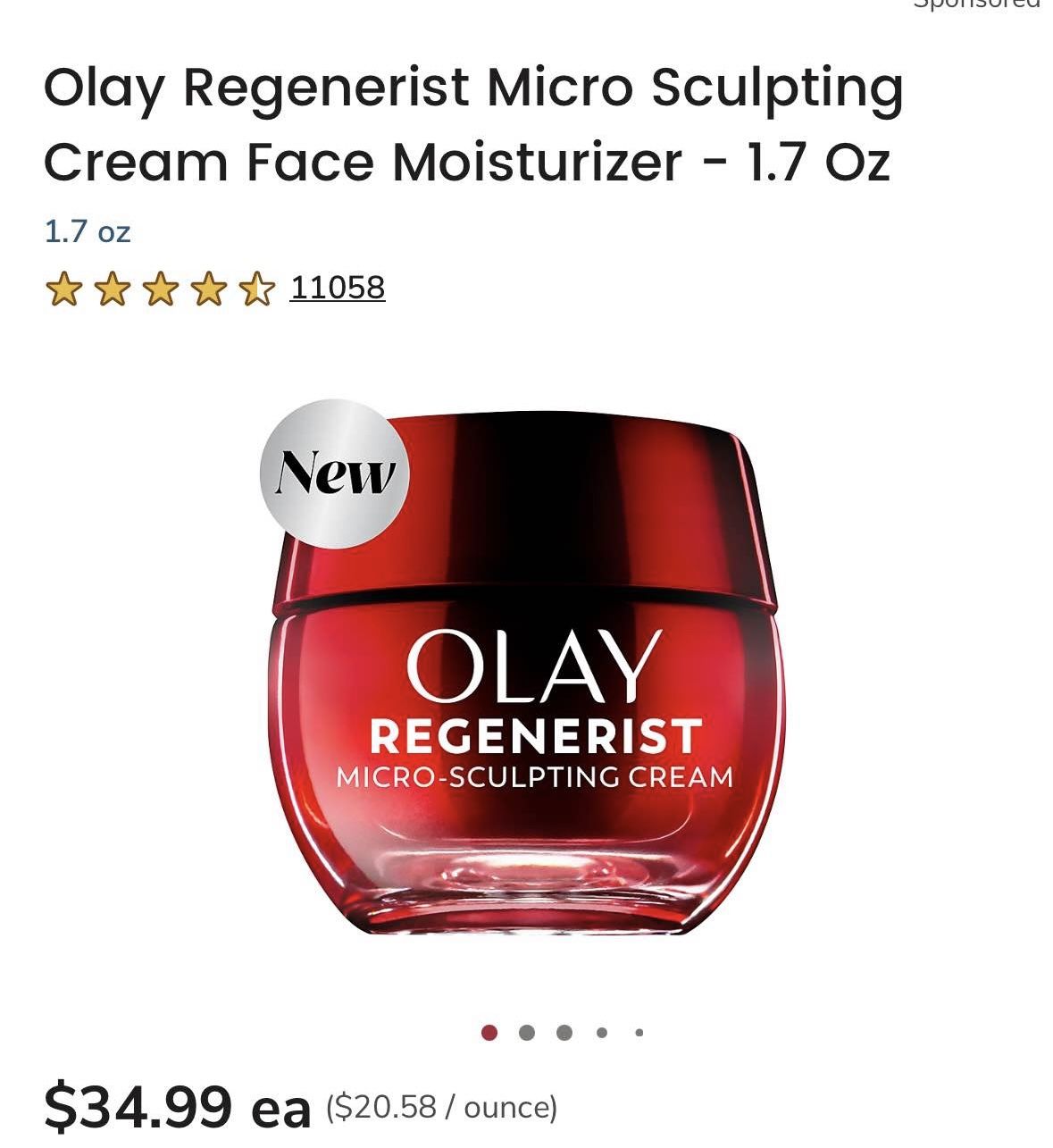Open the Olay Regenerist jar product image

[525, 667]
